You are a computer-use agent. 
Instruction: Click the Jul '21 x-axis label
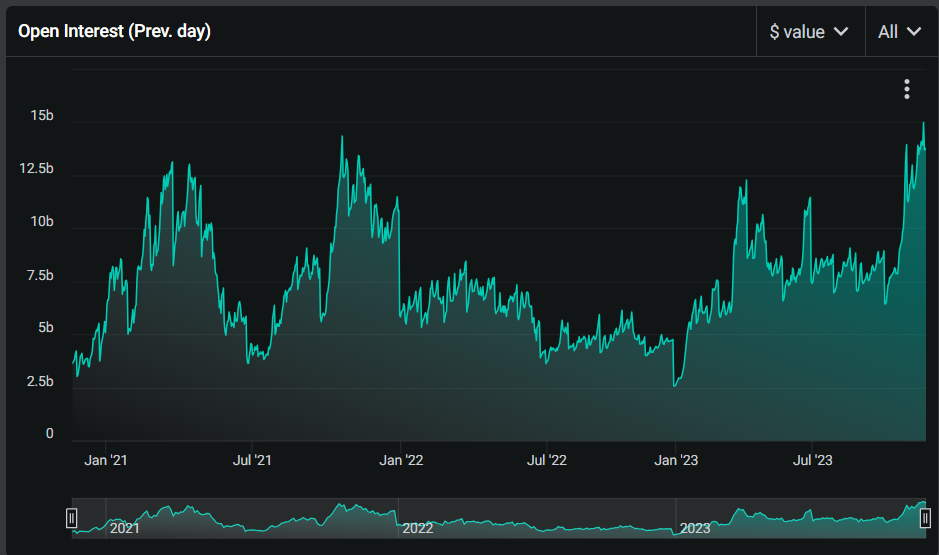252,461
